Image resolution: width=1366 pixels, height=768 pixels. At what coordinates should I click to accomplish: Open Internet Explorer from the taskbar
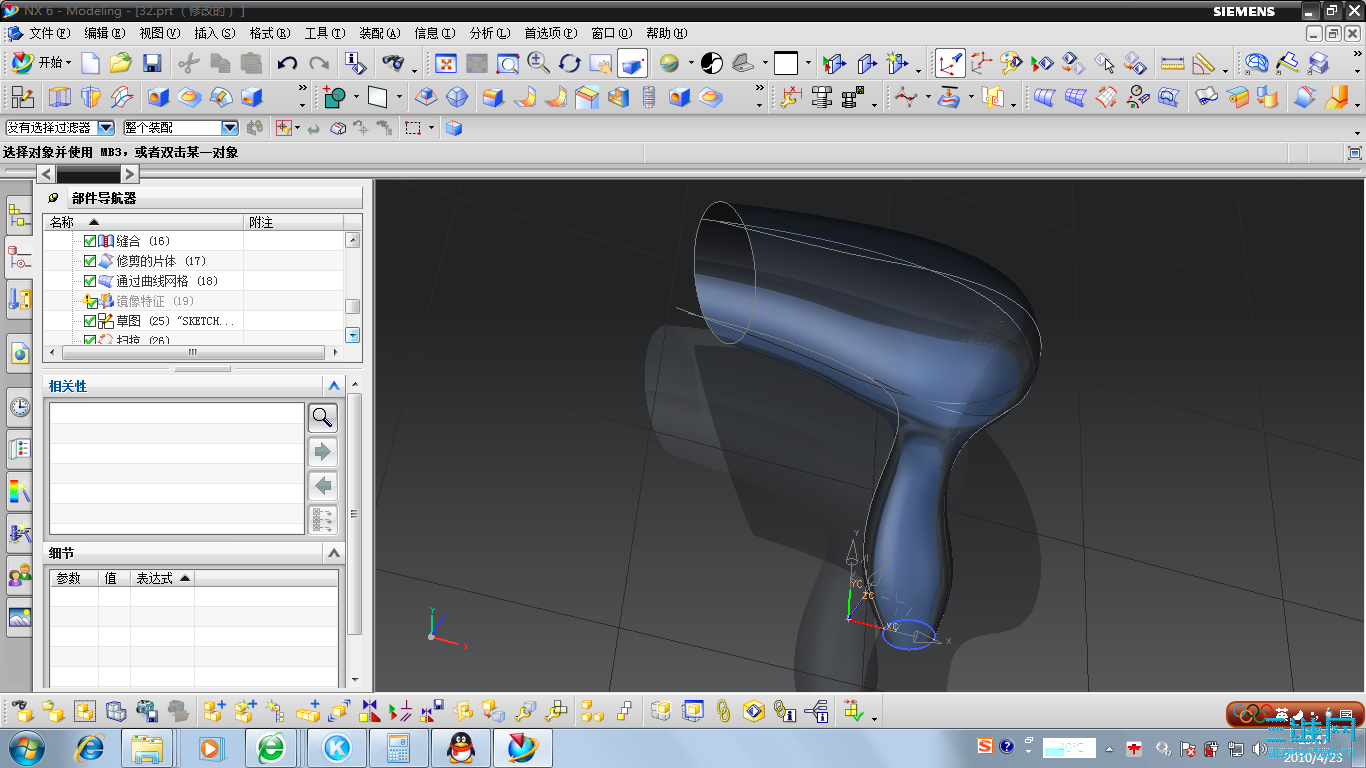(x=90, y=747)
